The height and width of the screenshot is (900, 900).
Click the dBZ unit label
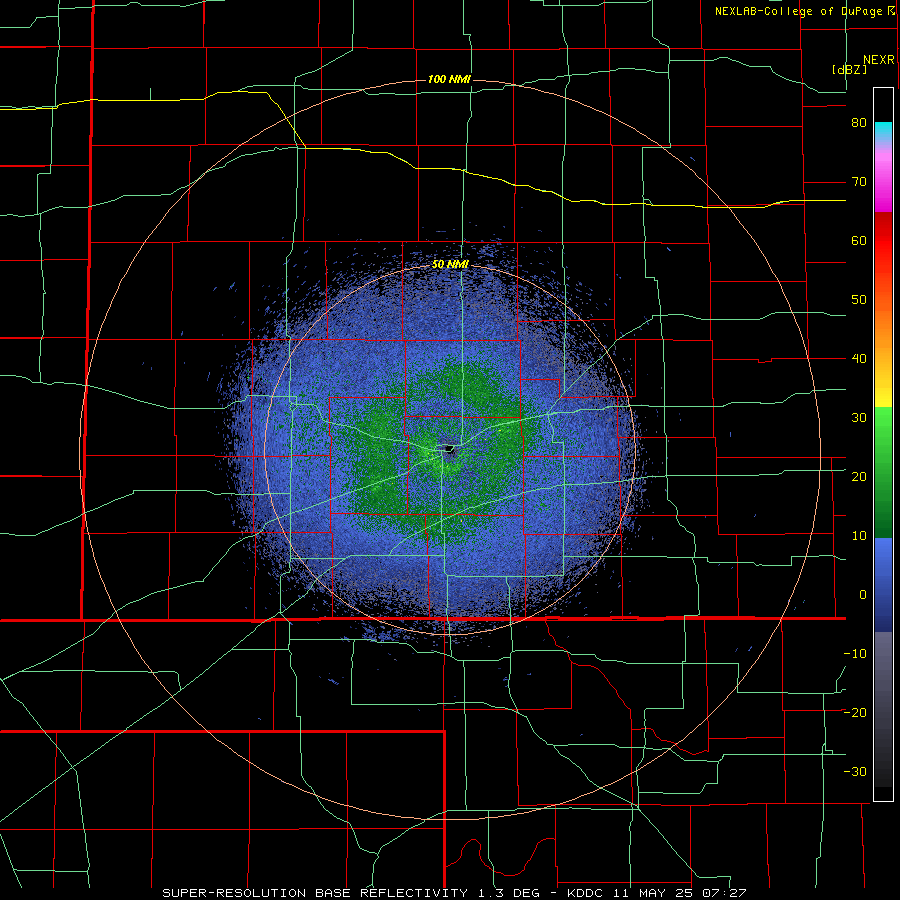click(x=849, y=69)
